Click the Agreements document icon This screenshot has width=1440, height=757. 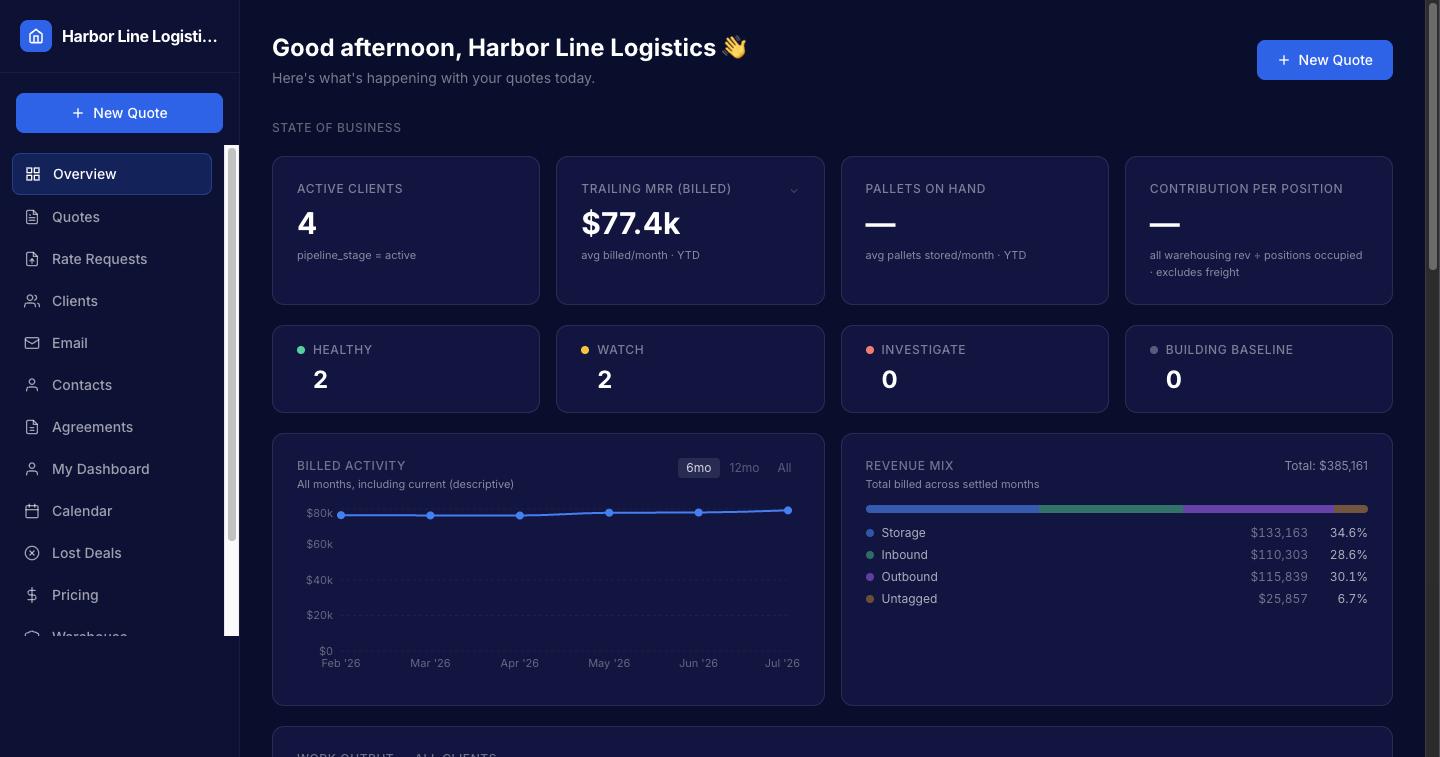pyautogui.click(x=32, y=427)
